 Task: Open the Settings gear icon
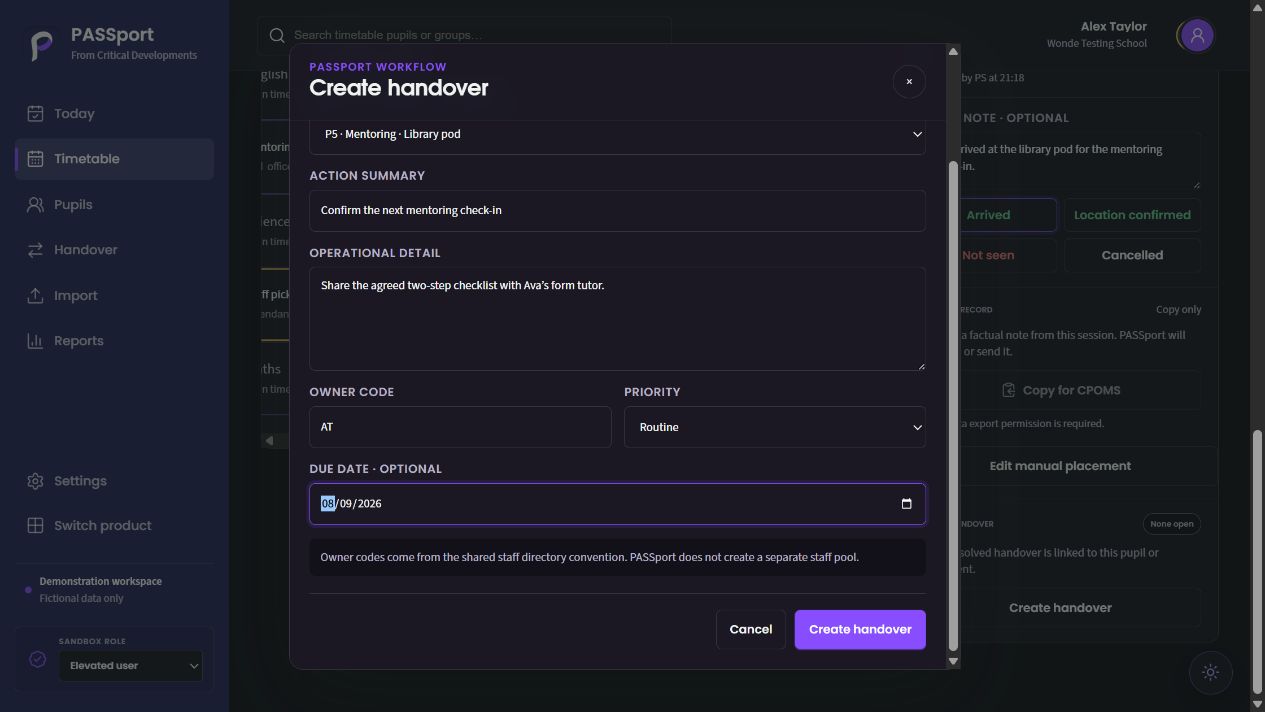[35, 481]
